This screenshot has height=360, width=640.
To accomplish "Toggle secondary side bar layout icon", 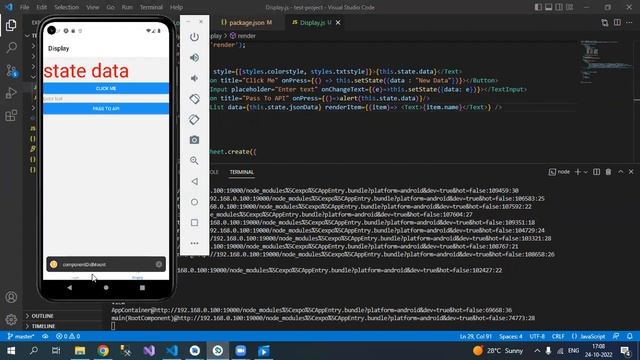I will 559,7.
